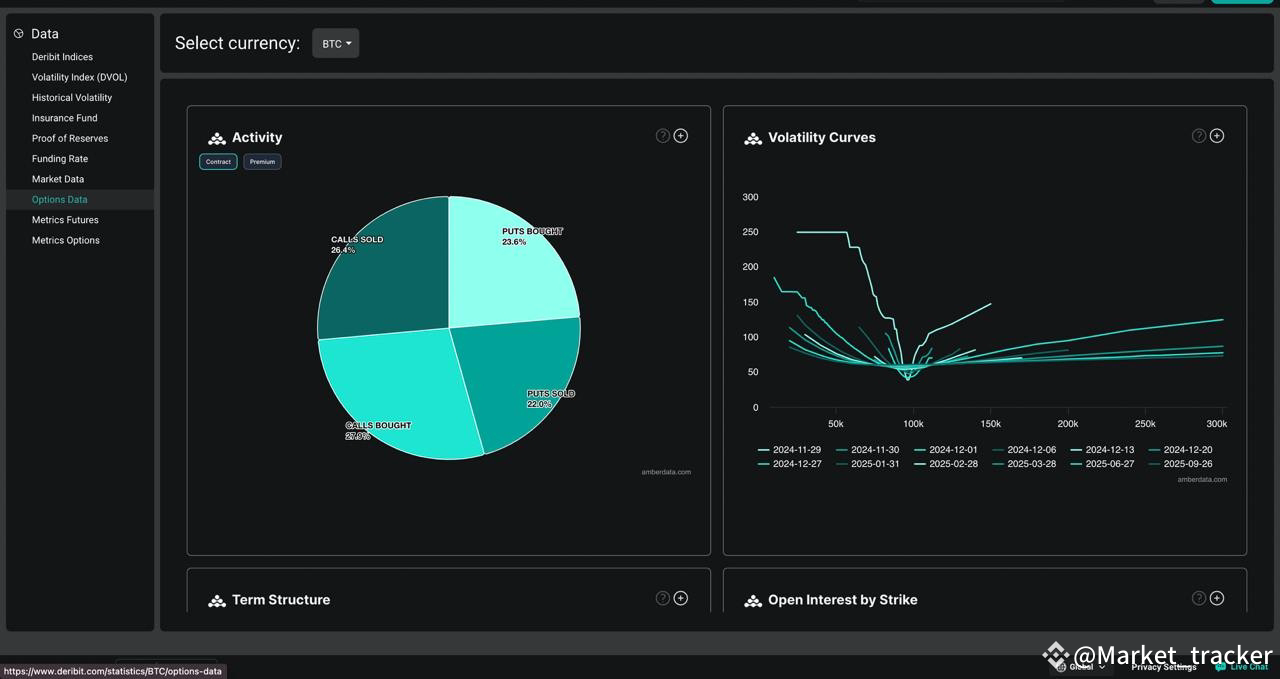Toggle 2024-11-29 curve in legend
1280x679 pixels.
[789, 450]
